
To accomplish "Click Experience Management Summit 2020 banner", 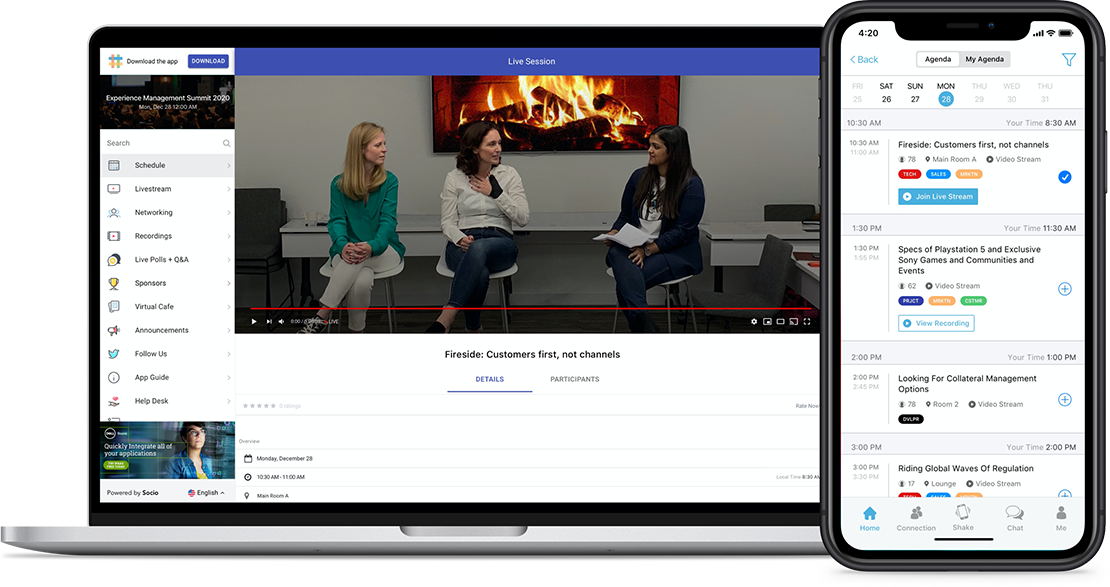I will coord(168,102).
